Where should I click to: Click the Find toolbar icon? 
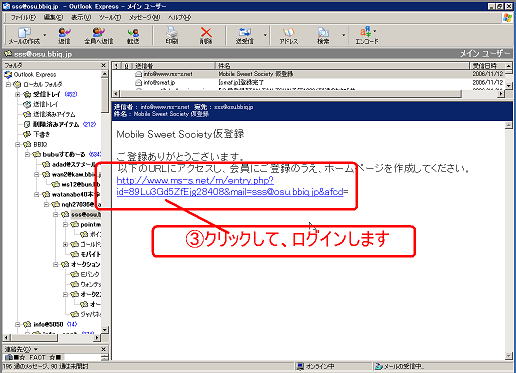[323, 35]
